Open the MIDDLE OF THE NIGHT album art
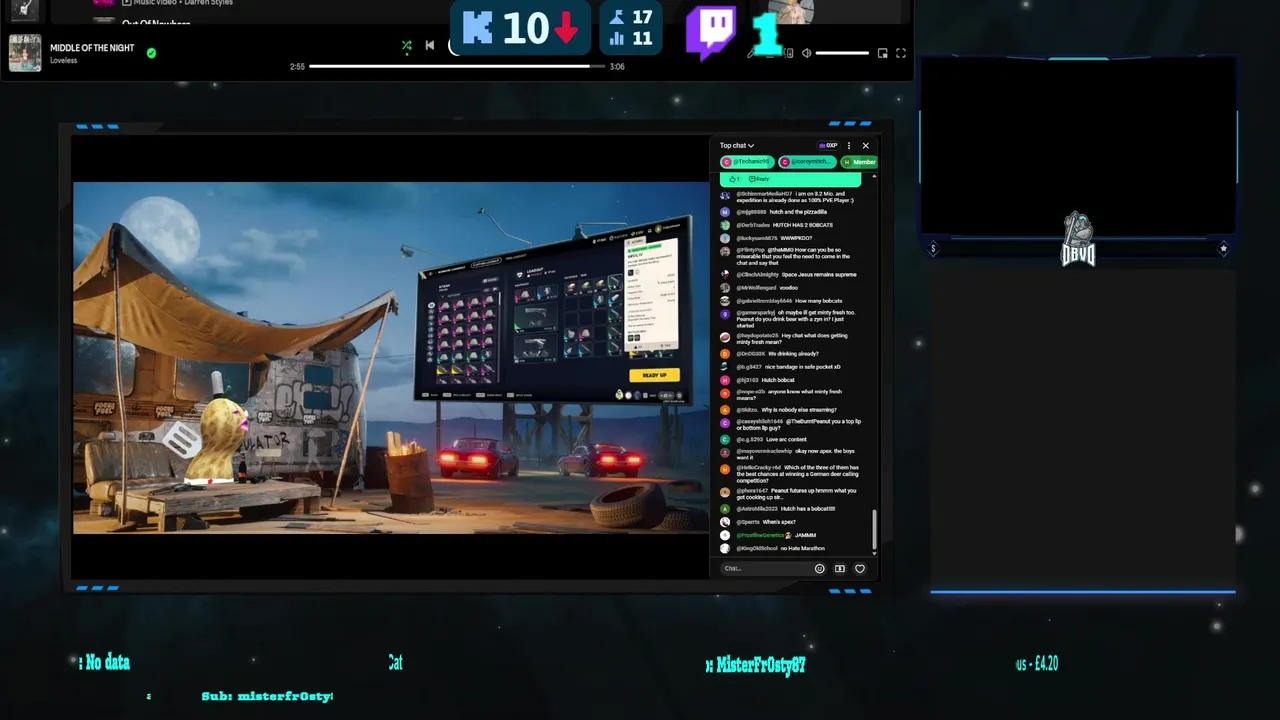The height and width of the screenshot is (720, 1280). 25,53
